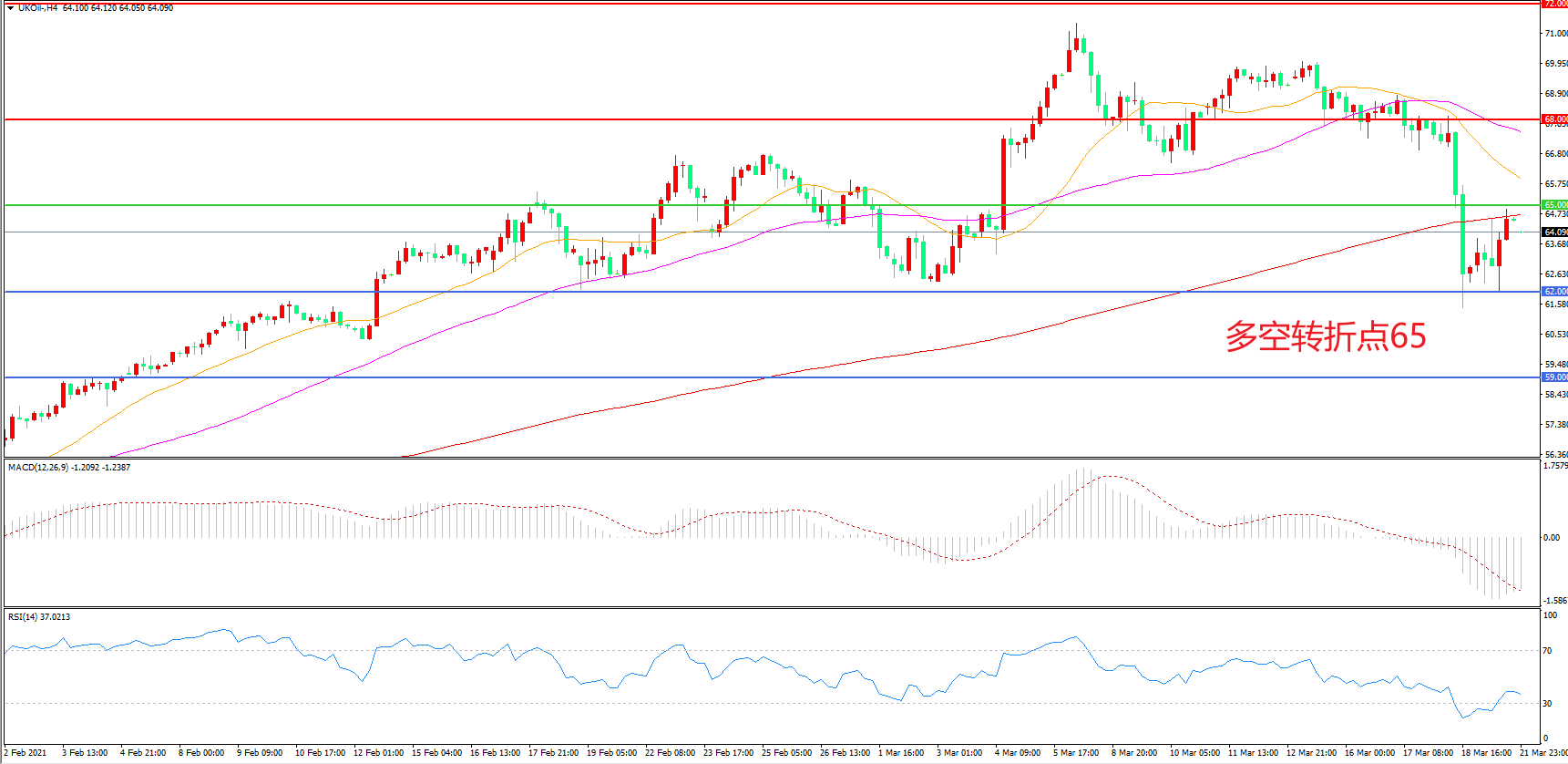Viewport: 1568px width, 764px height.
Task: Click the RSI(14) indicator label
Action: [26, 617]
